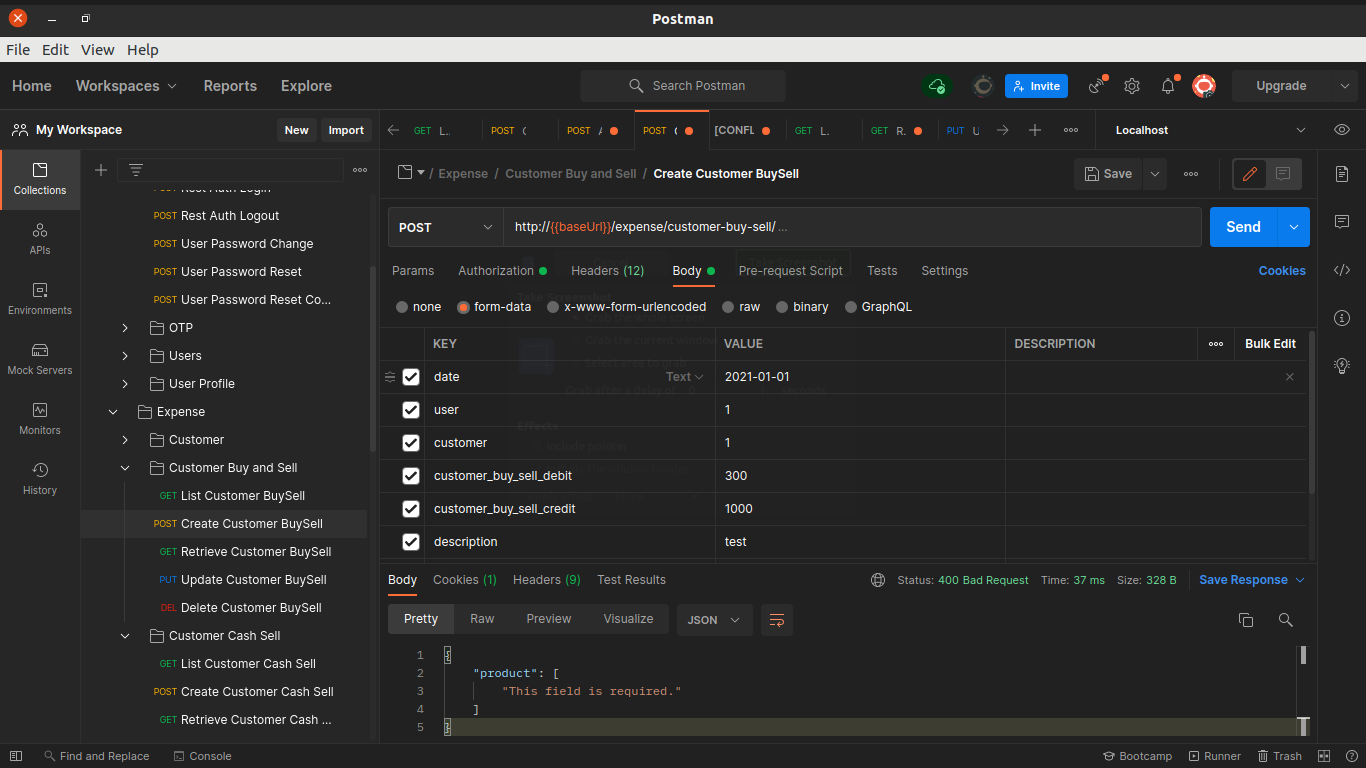The height and width of the screenshot is (768, 1366).
Task: Collapse the Customer Cash Sell folder
Action: pyautogui.click(x=125, y=636)
